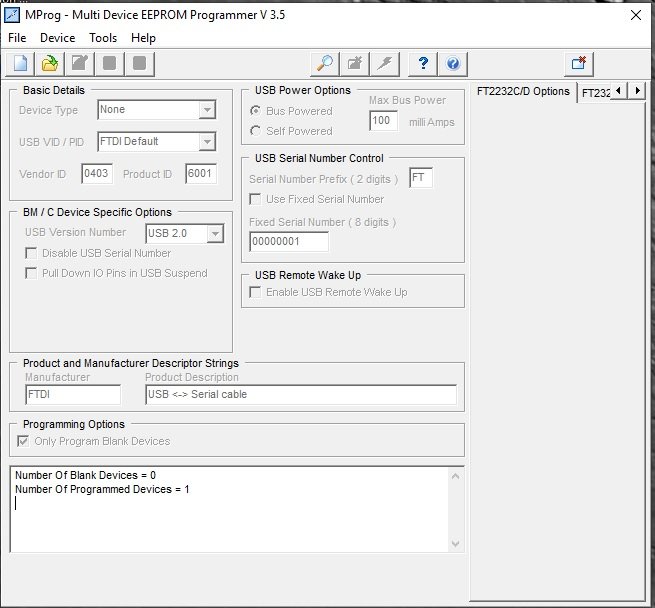
Task: Select the partially hidden FT232 tab
Action: click(x=595, y=93)
